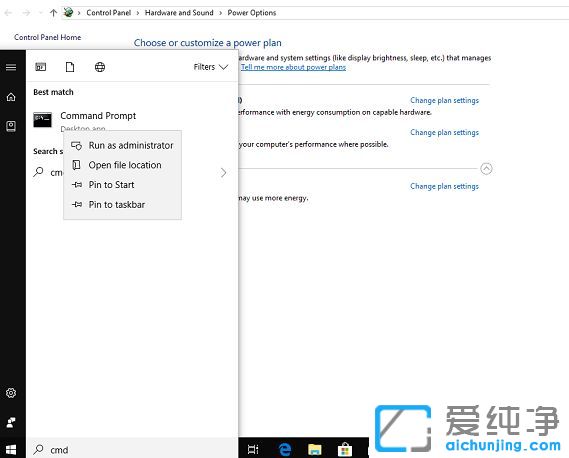This screenshot has height=458, width=569.
Task: Open File Explorer from the taskbar
Action: (x=315, y=450)
